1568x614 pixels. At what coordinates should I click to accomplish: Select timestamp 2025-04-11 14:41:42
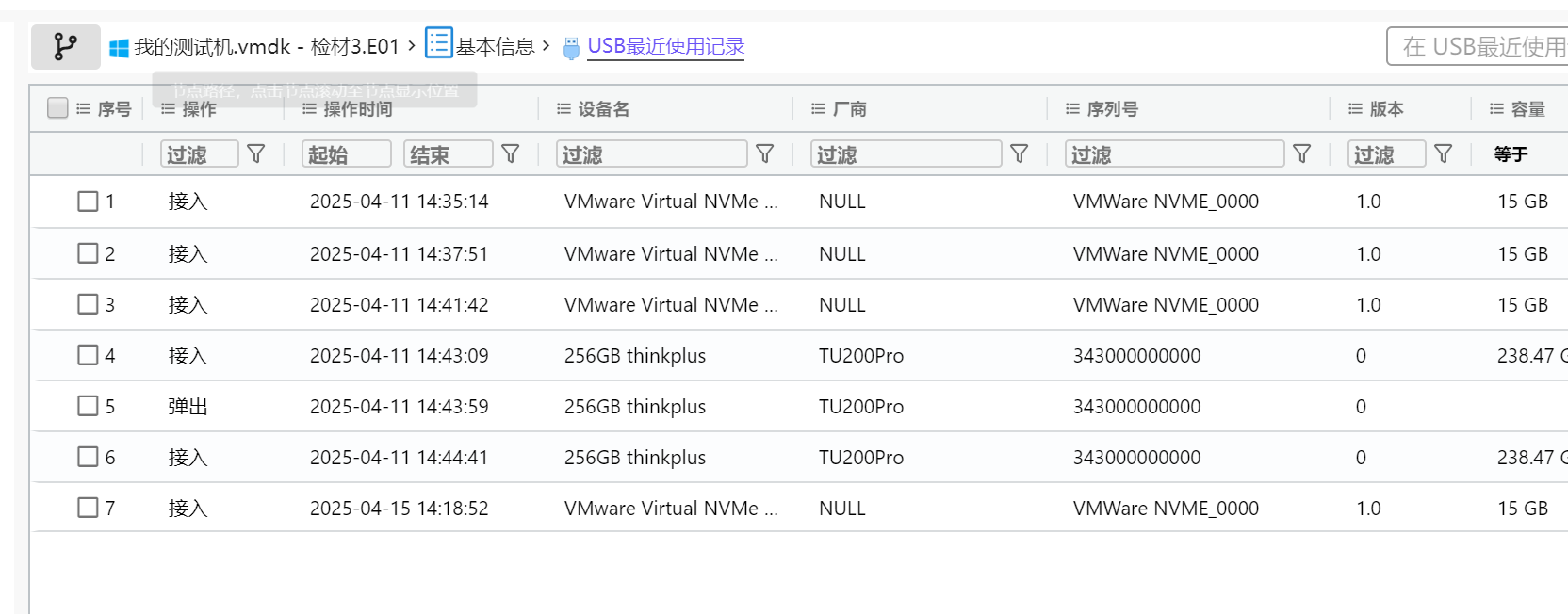pyautogui.click(x=400, y=305)
